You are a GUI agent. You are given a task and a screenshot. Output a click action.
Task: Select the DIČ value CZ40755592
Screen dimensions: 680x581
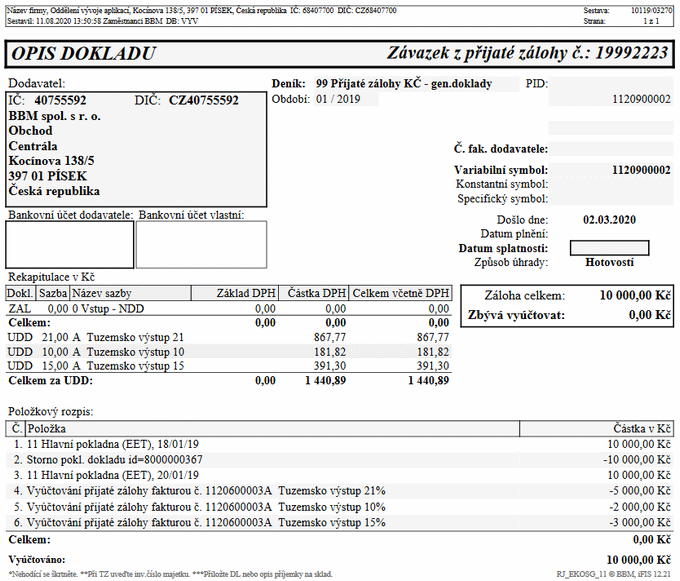click(203, 101)
